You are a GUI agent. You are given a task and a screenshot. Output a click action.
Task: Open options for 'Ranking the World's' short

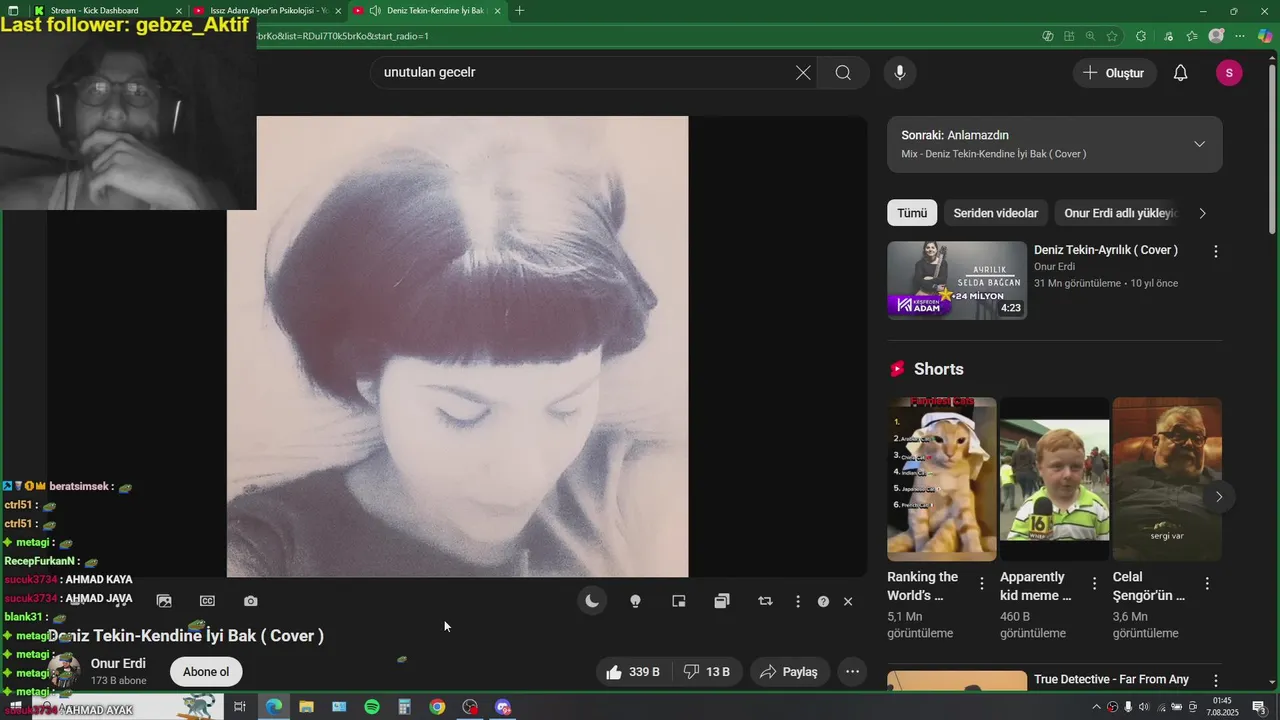click(982, 583)
